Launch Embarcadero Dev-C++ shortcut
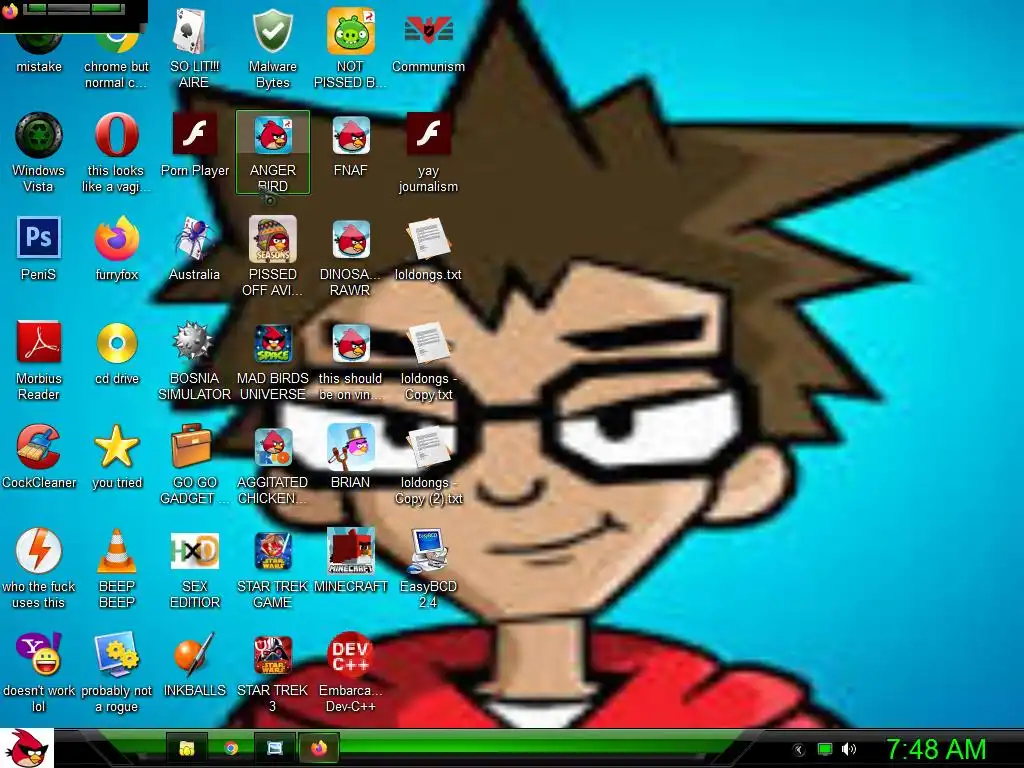 pos(351,672)
